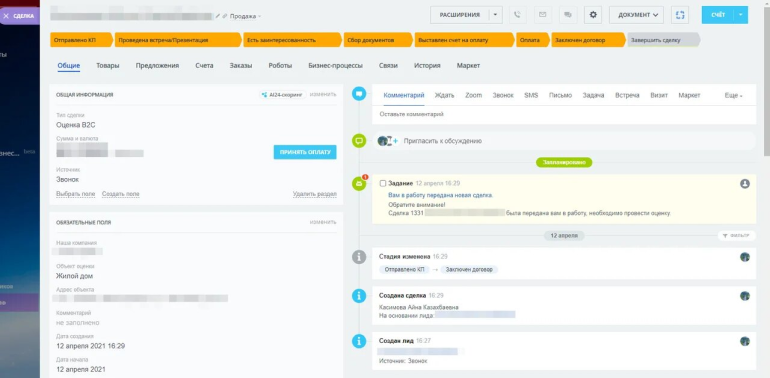Select the Визит timeline tab

click(x=659, y=95)
